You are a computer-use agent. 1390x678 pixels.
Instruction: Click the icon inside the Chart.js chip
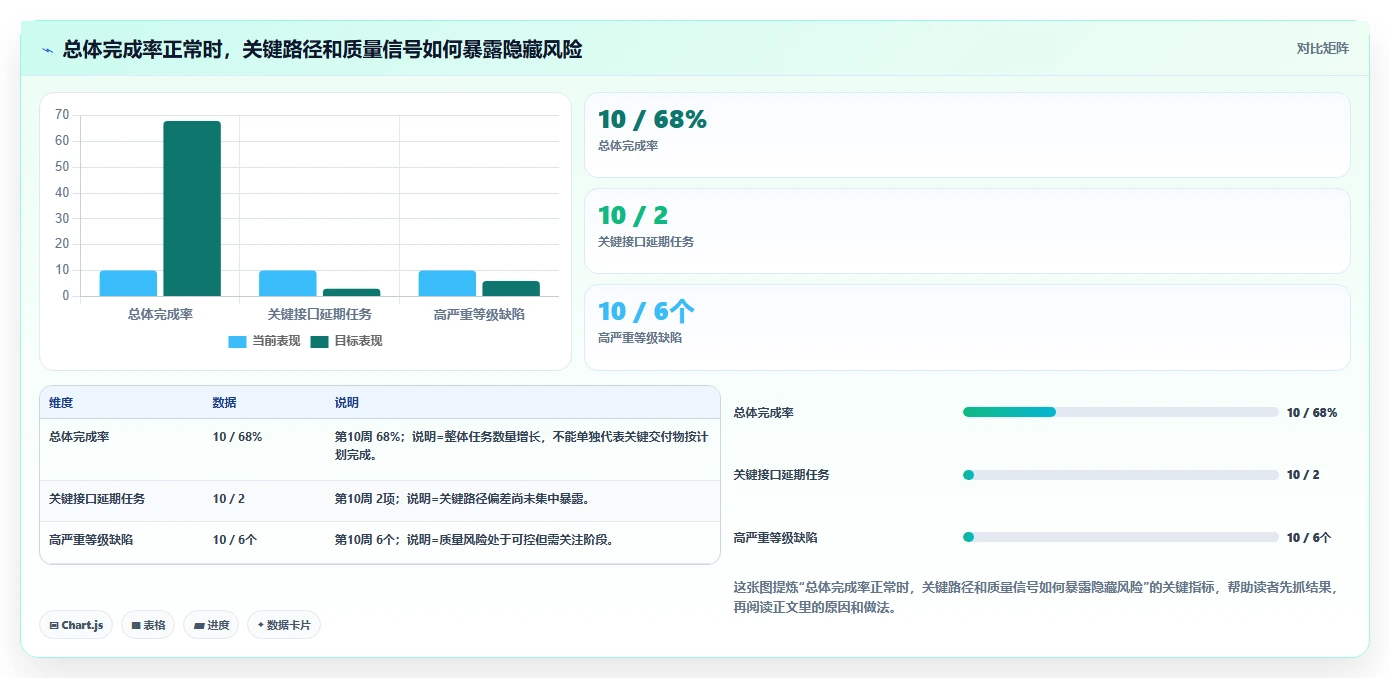(x=54, y=625)
